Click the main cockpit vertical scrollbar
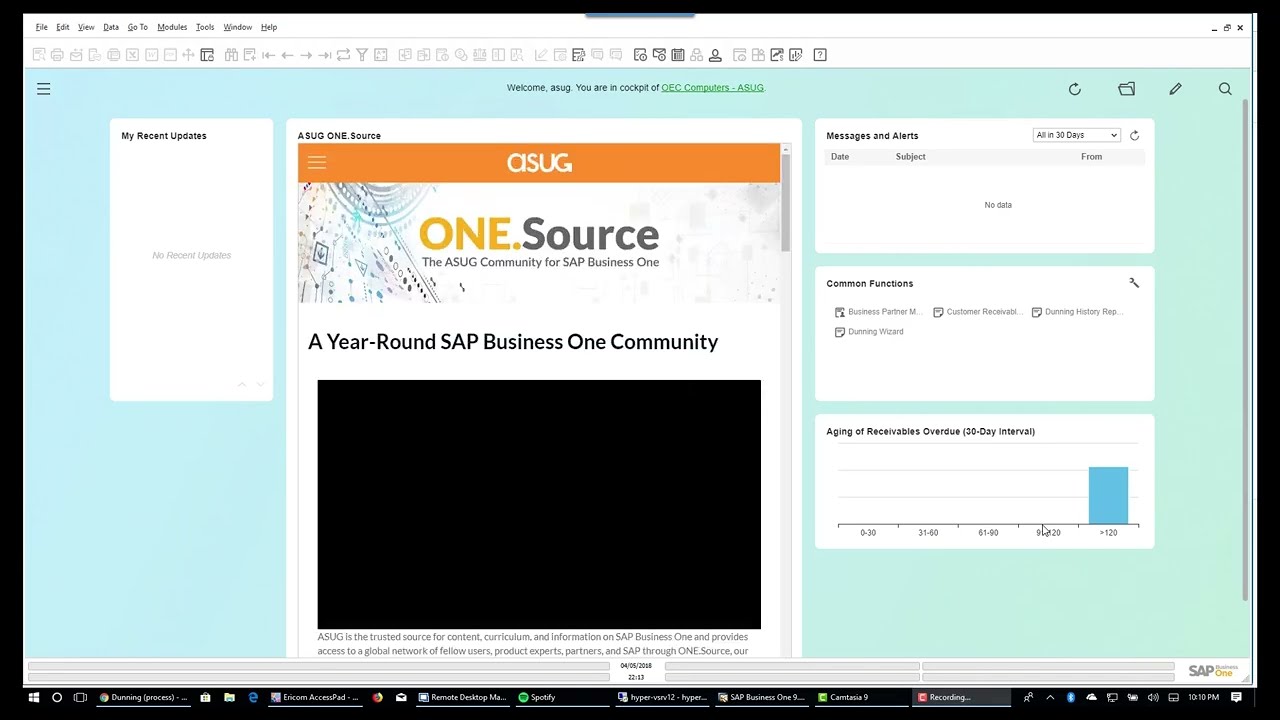Screen dimensions: 1280x720 [x=1246, y=350]
